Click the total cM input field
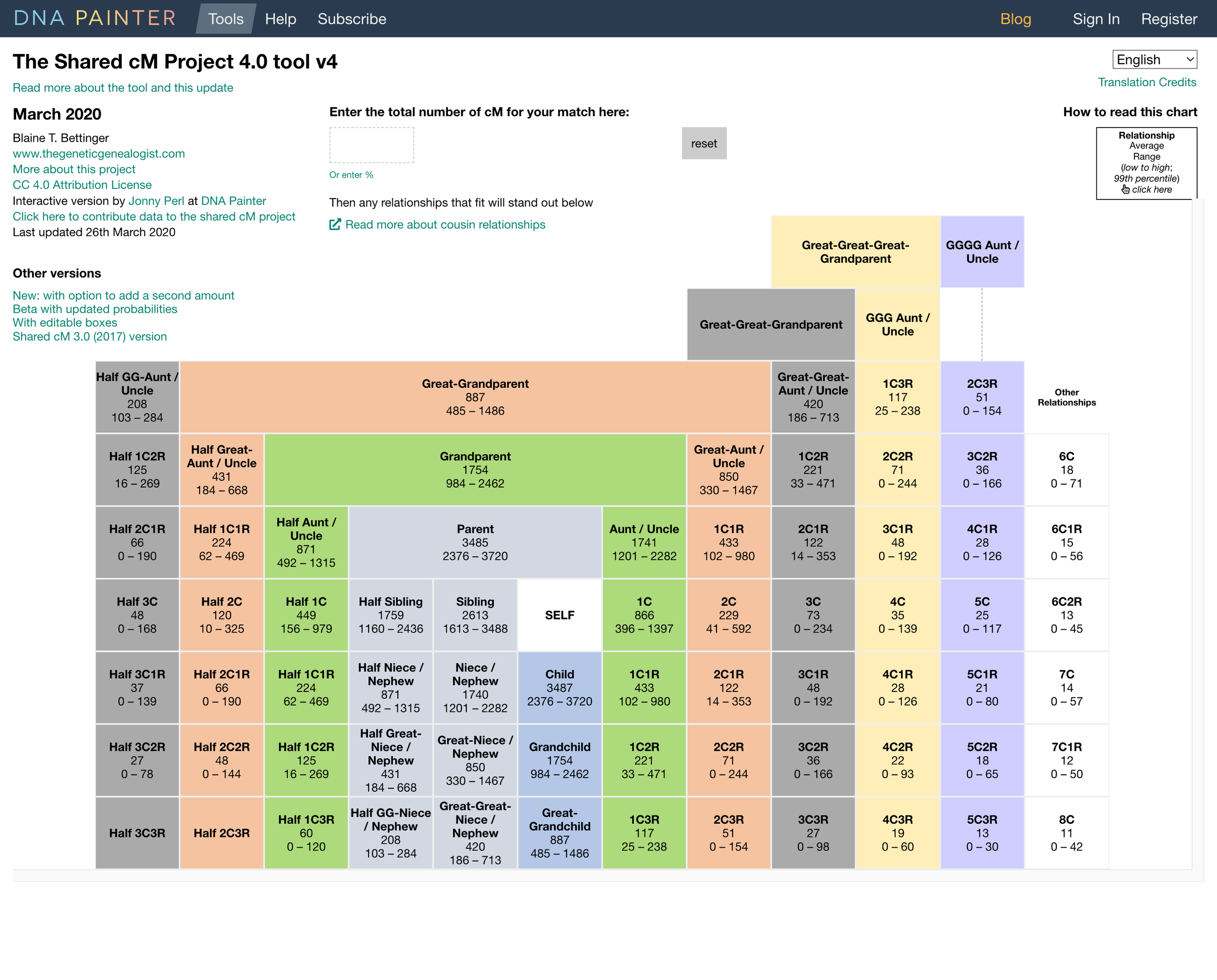1217x980 pixels. [x=371, y=145]
